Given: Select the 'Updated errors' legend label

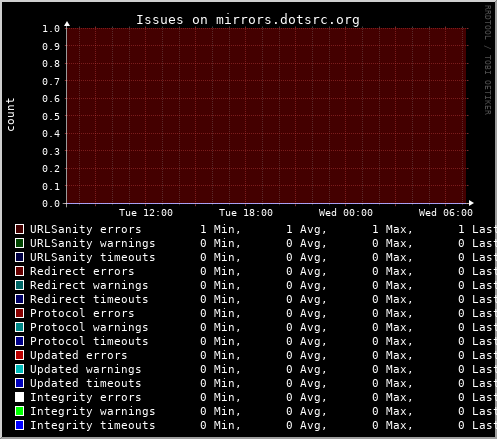Looking at the screenshot, I should point(79,355).
